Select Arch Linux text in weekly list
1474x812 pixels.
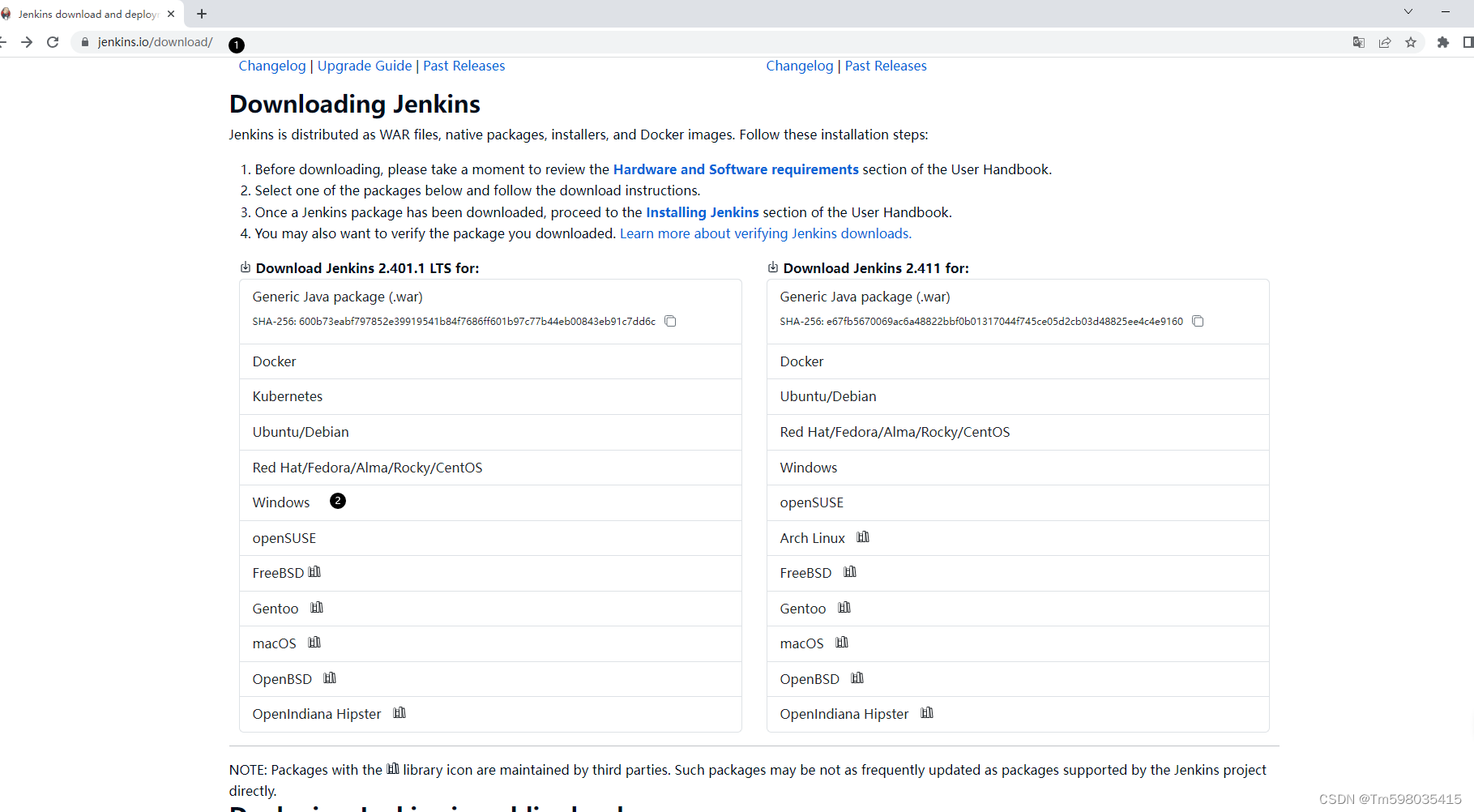coord(812,538)
